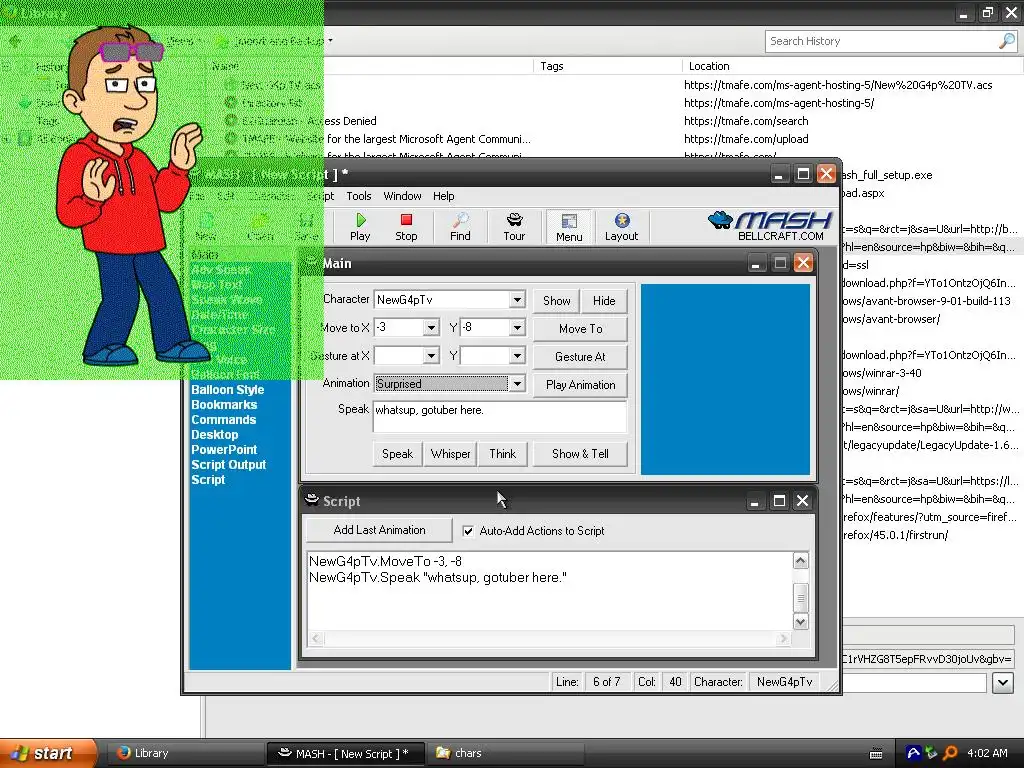Click the Move To button
1024x768 pixels.
click(x=581, y=328)
